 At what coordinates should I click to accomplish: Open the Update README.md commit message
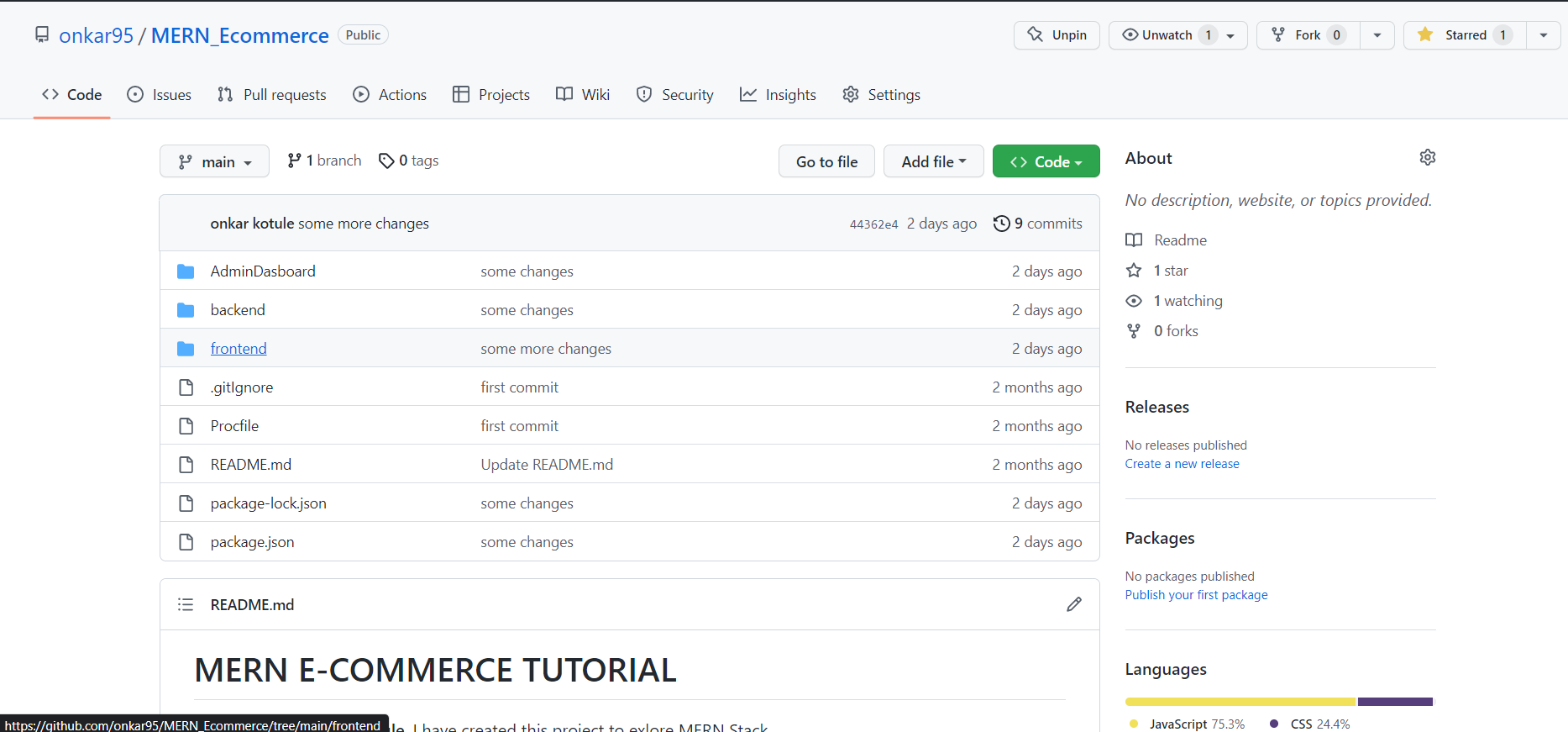pos(547,465)
